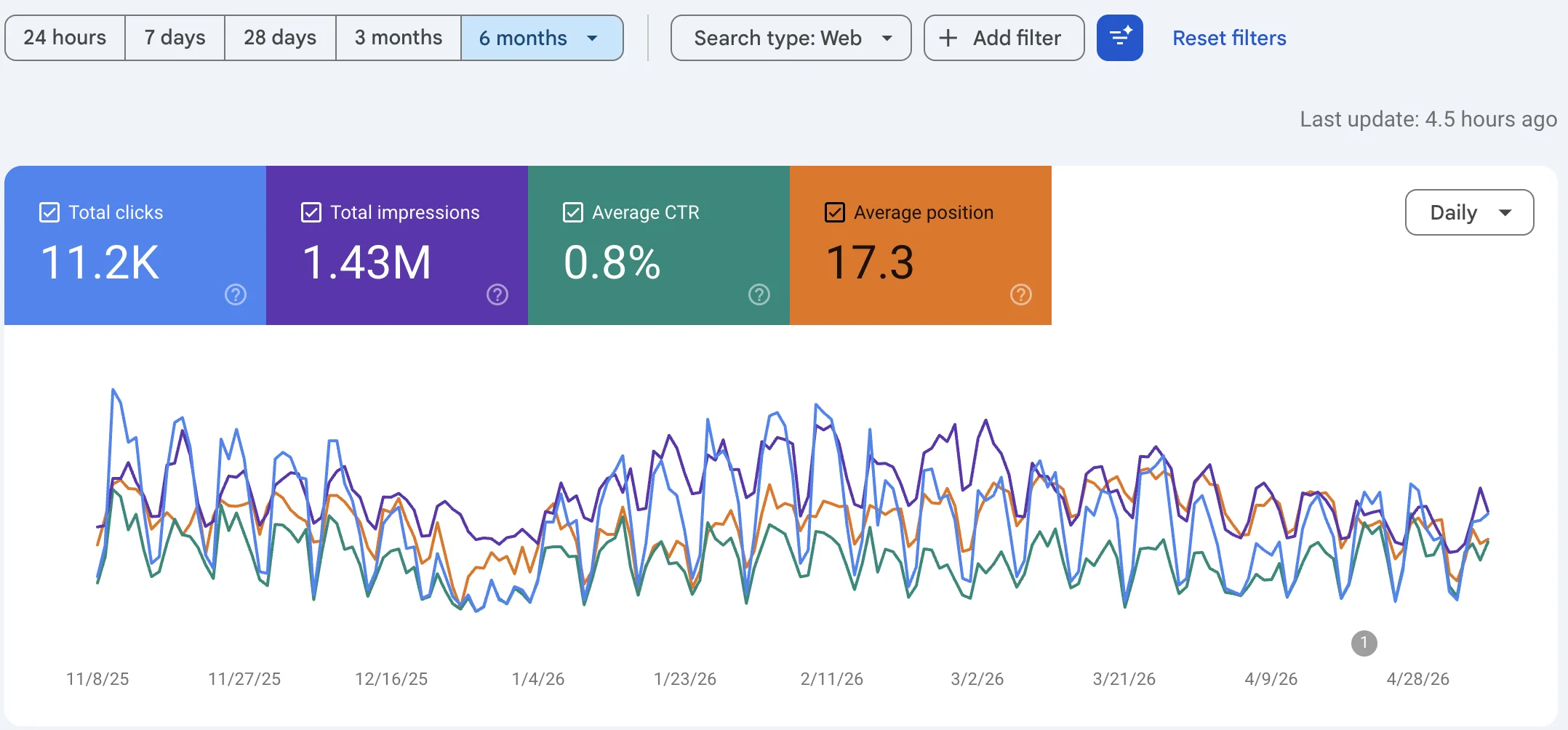
Task: Click the 1/4/26 axis date label
Action: tap(538, 679)
